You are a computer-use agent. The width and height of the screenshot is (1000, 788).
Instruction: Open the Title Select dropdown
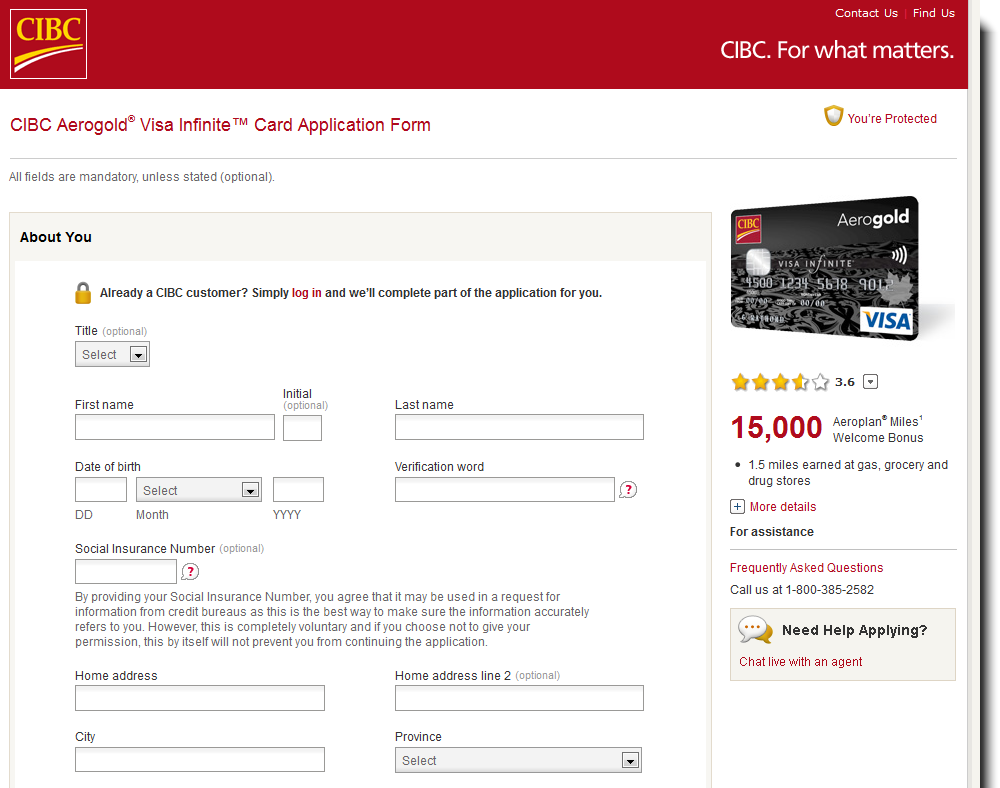tap(112, 354)
